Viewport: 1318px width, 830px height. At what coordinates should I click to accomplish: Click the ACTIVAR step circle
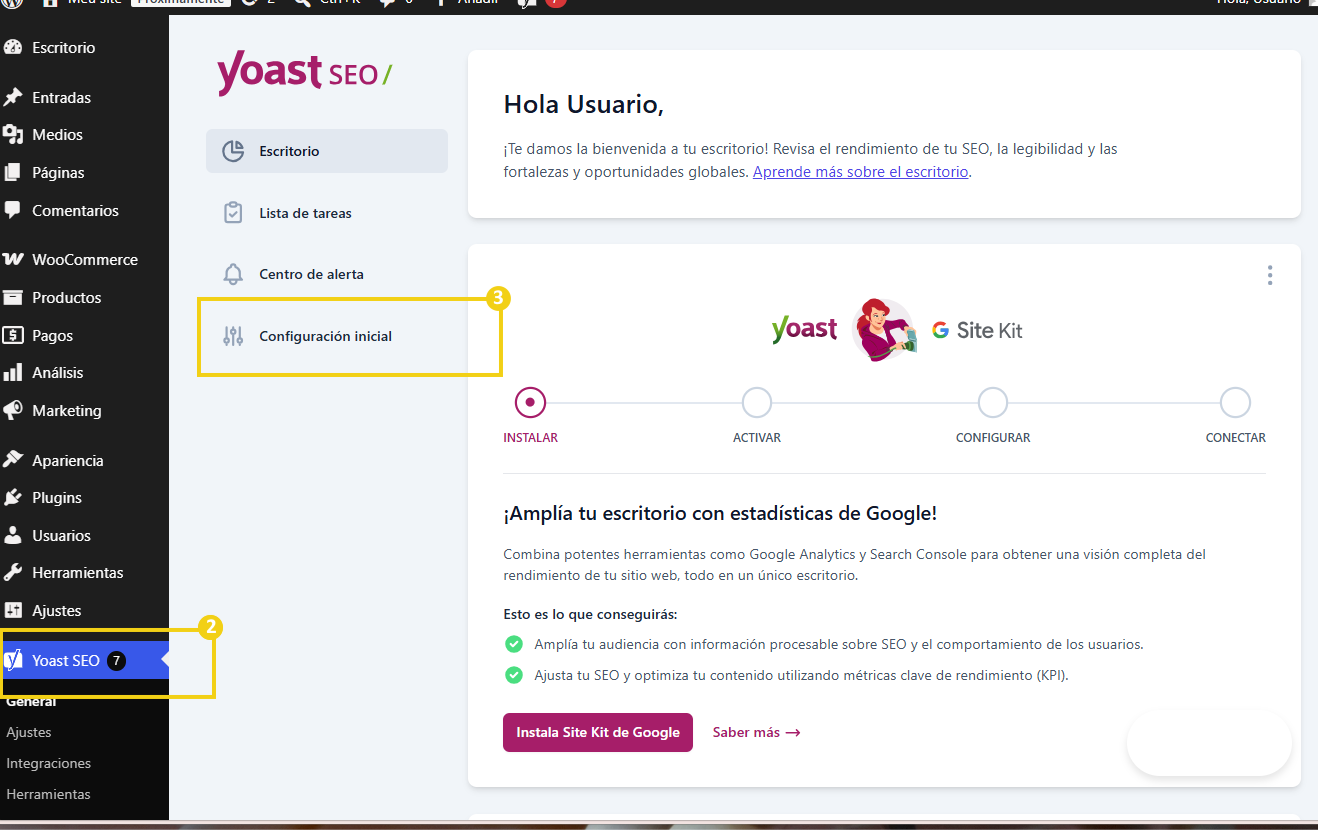pos(757,403)
